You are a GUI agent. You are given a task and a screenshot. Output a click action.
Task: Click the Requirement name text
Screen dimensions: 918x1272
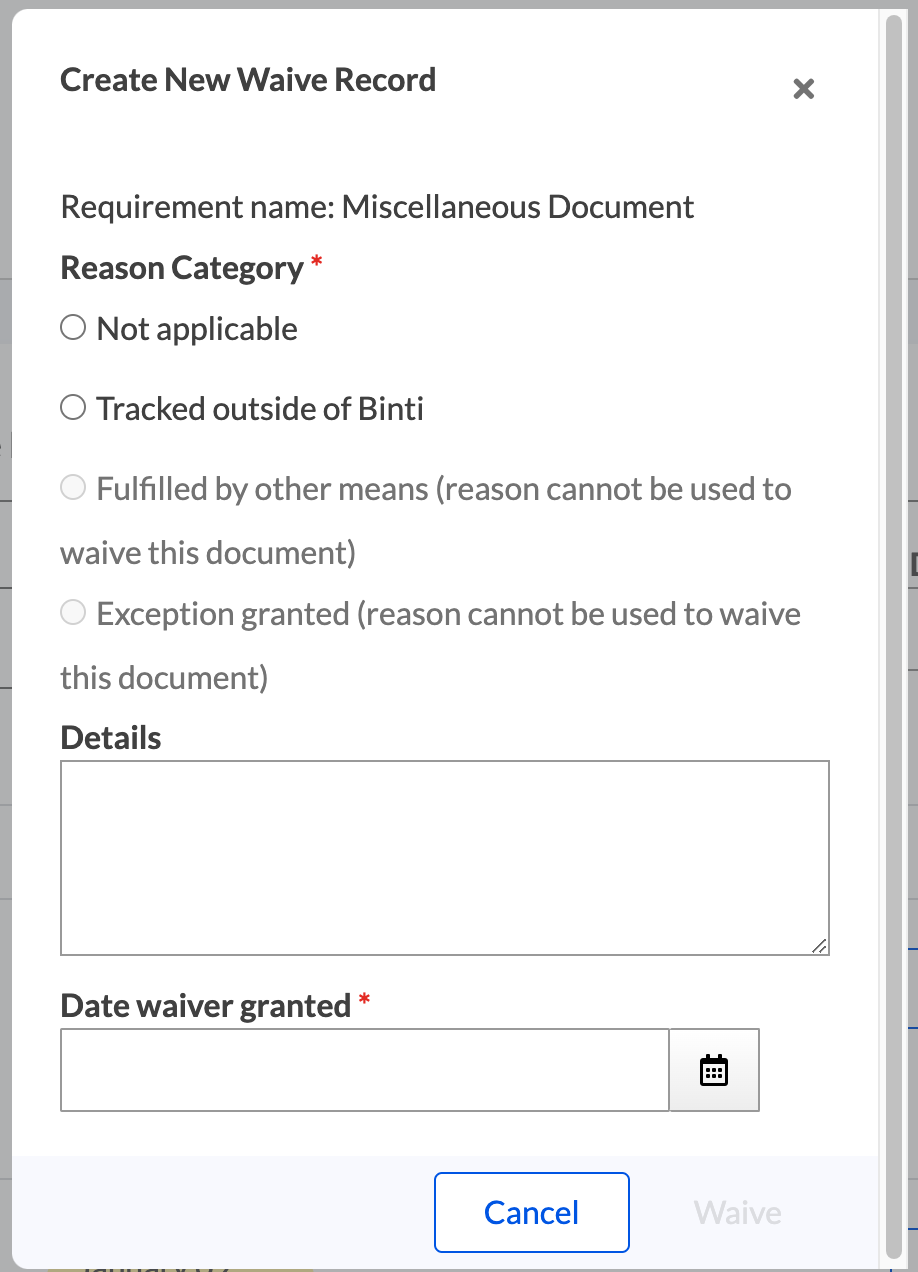pos(377,207)
